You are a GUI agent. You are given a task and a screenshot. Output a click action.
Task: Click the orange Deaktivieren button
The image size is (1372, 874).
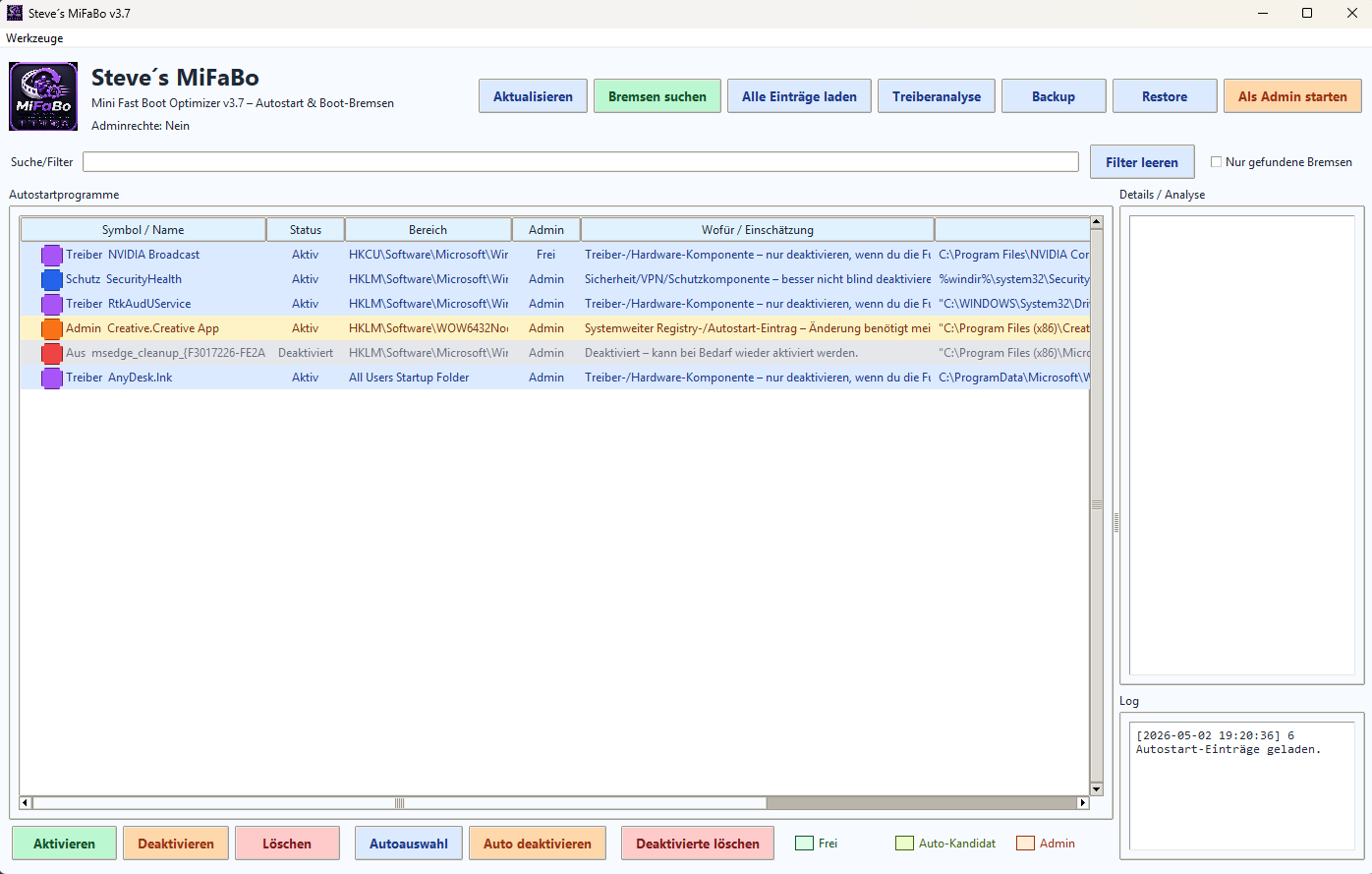176,844
